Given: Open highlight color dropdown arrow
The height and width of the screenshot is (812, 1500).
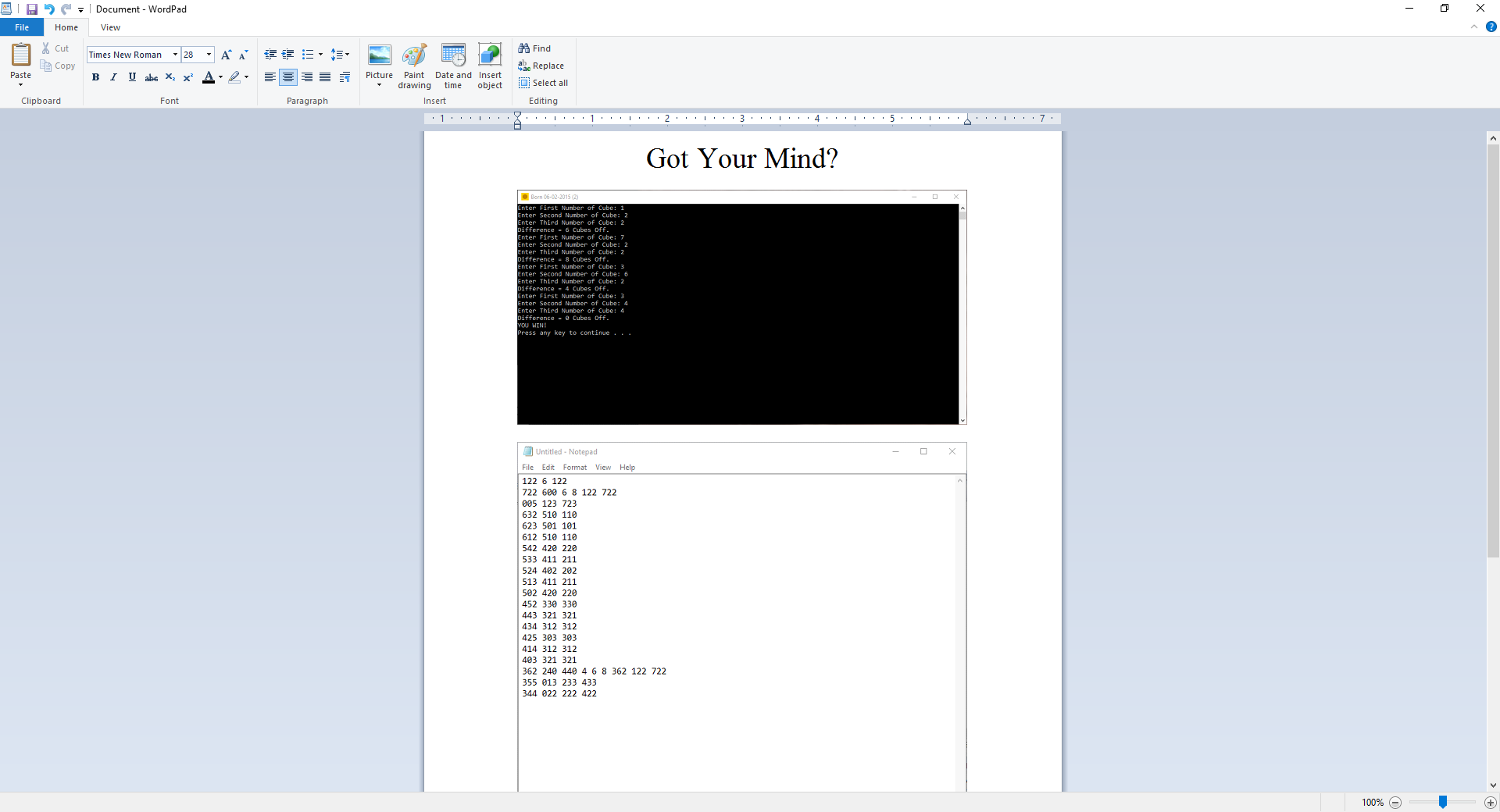Looking at the screenshot, I should pos(247,77).
